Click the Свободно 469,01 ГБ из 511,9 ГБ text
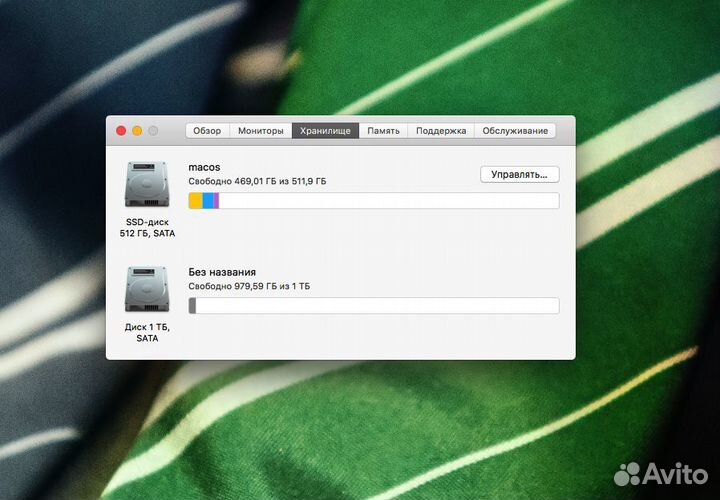The image size is (720, 500). coord(258,181)
